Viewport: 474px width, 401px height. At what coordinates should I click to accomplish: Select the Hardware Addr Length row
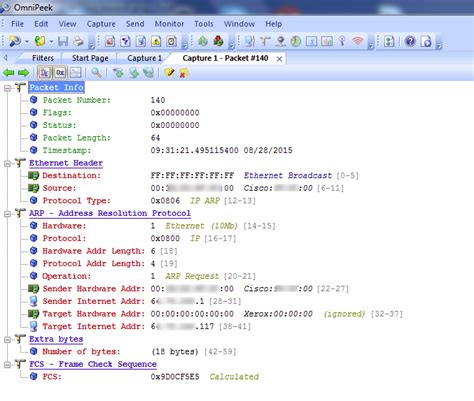click(x=103, y=251)
